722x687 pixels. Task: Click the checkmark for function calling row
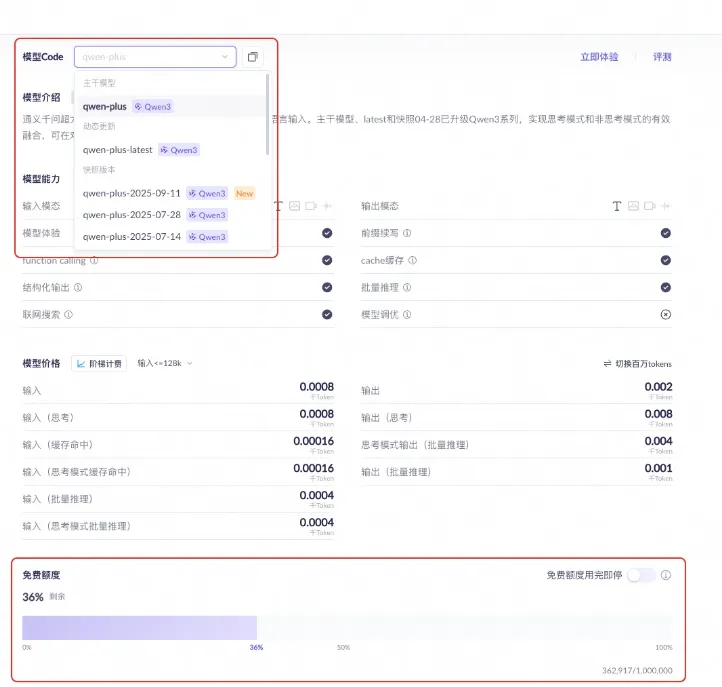[x=327, y=260]
